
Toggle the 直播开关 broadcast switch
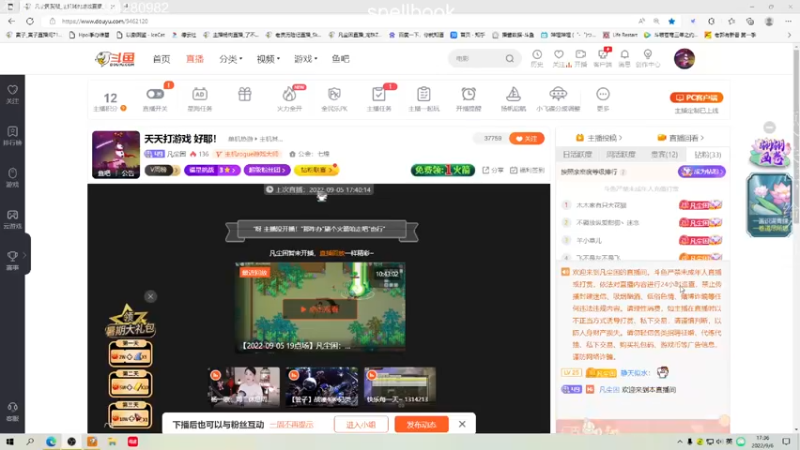coord(155,94)
